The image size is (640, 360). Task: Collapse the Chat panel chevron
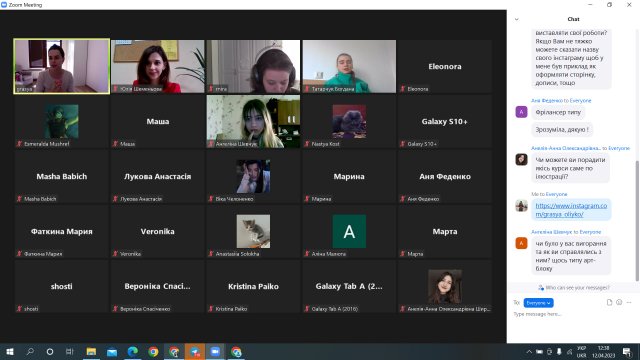516,19
